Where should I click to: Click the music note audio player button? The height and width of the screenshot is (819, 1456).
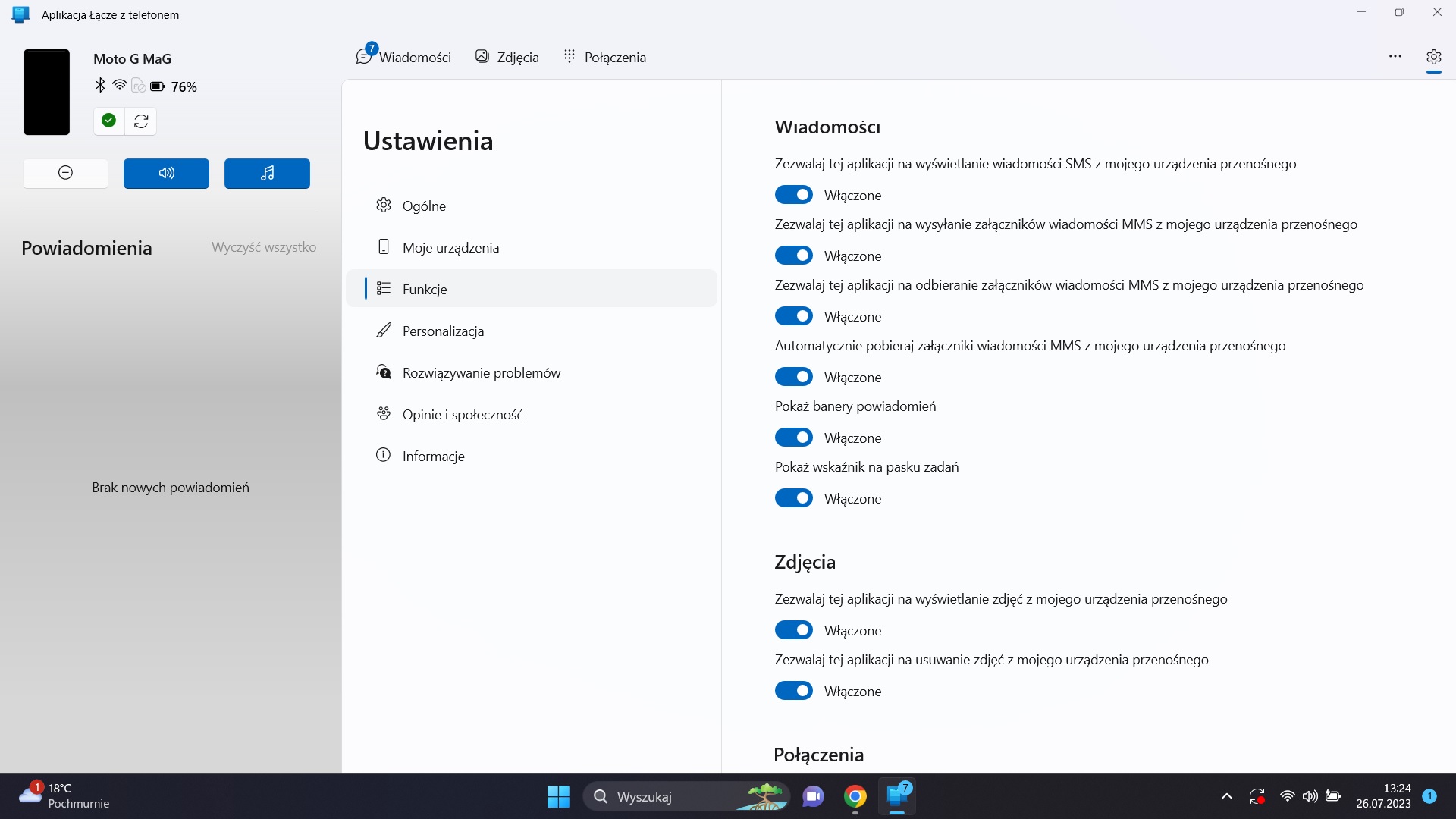coord(267,173)
